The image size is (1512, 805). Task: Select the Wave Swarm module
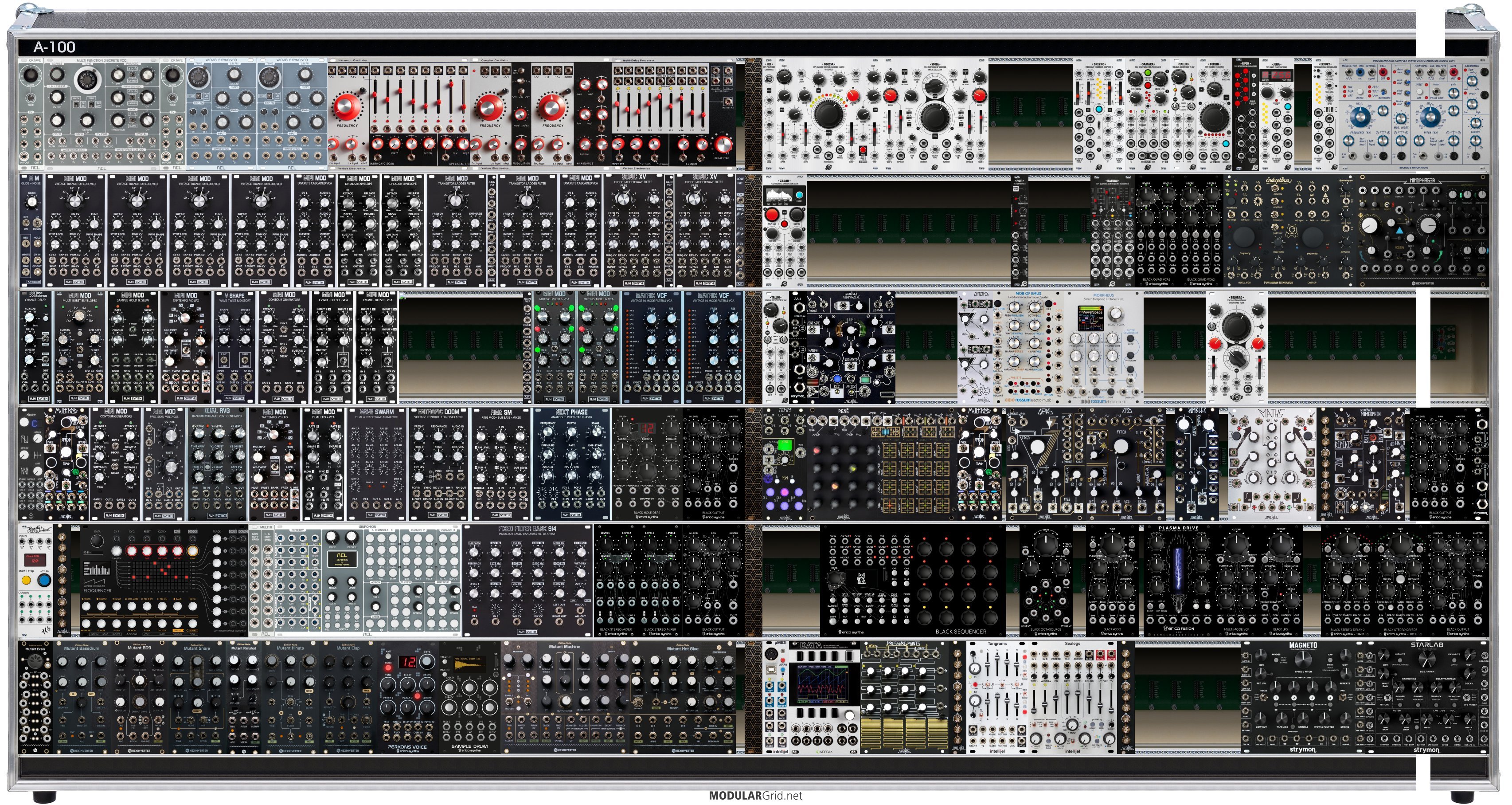[376, 464]
